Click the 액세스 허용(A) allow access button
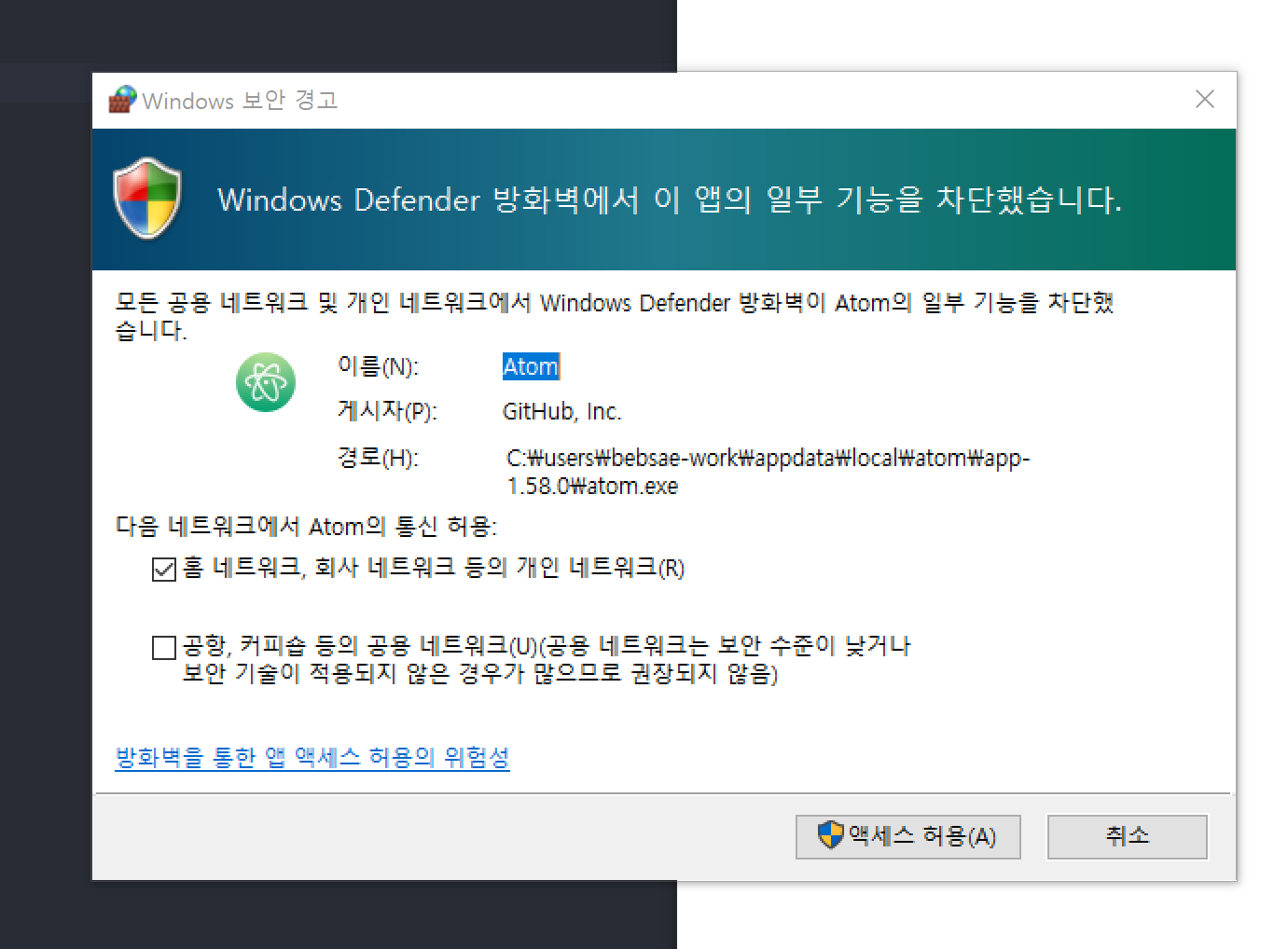 click(x=907, y=836)
